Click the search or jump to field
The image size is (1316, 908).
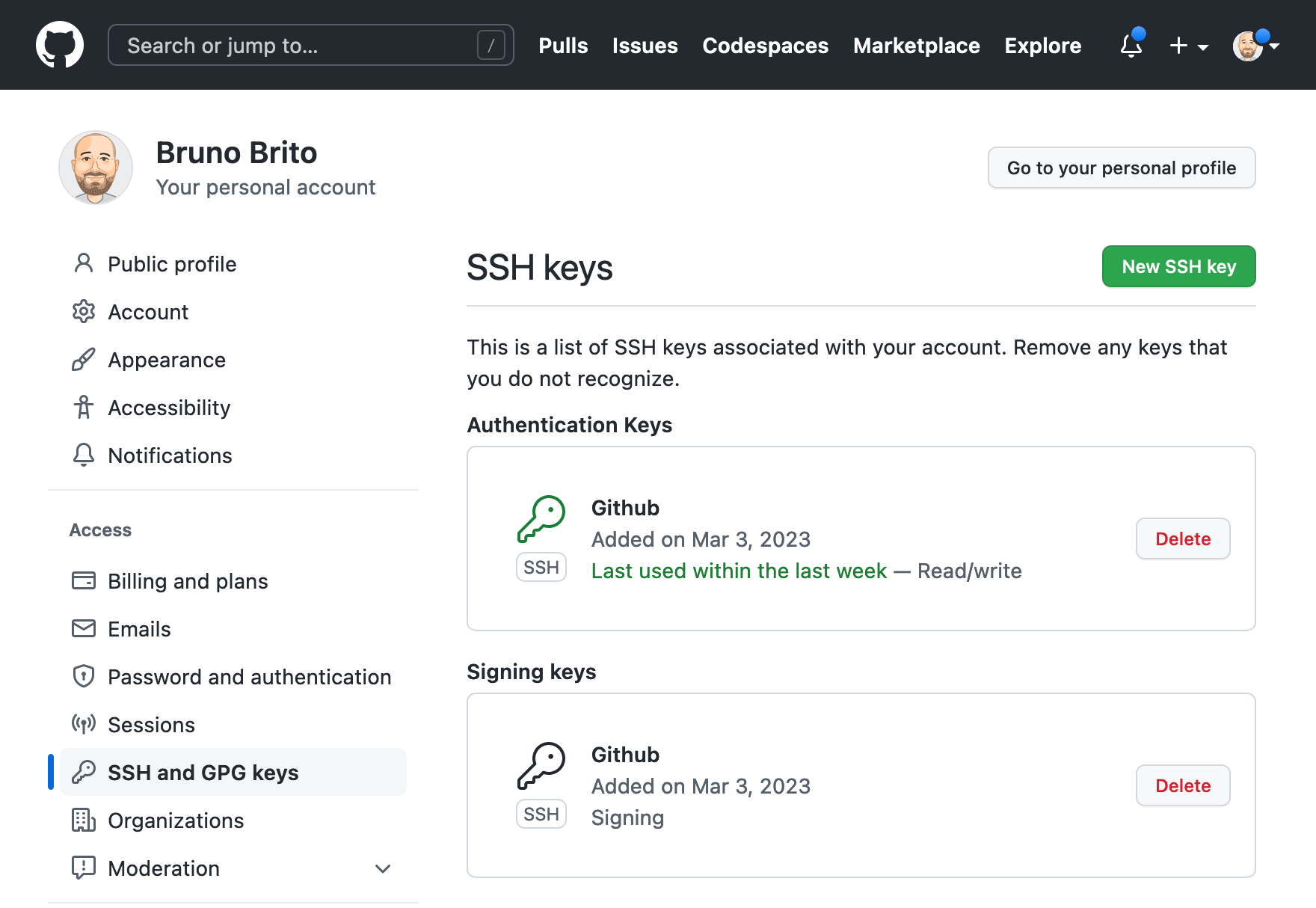(x=311, y=45)
